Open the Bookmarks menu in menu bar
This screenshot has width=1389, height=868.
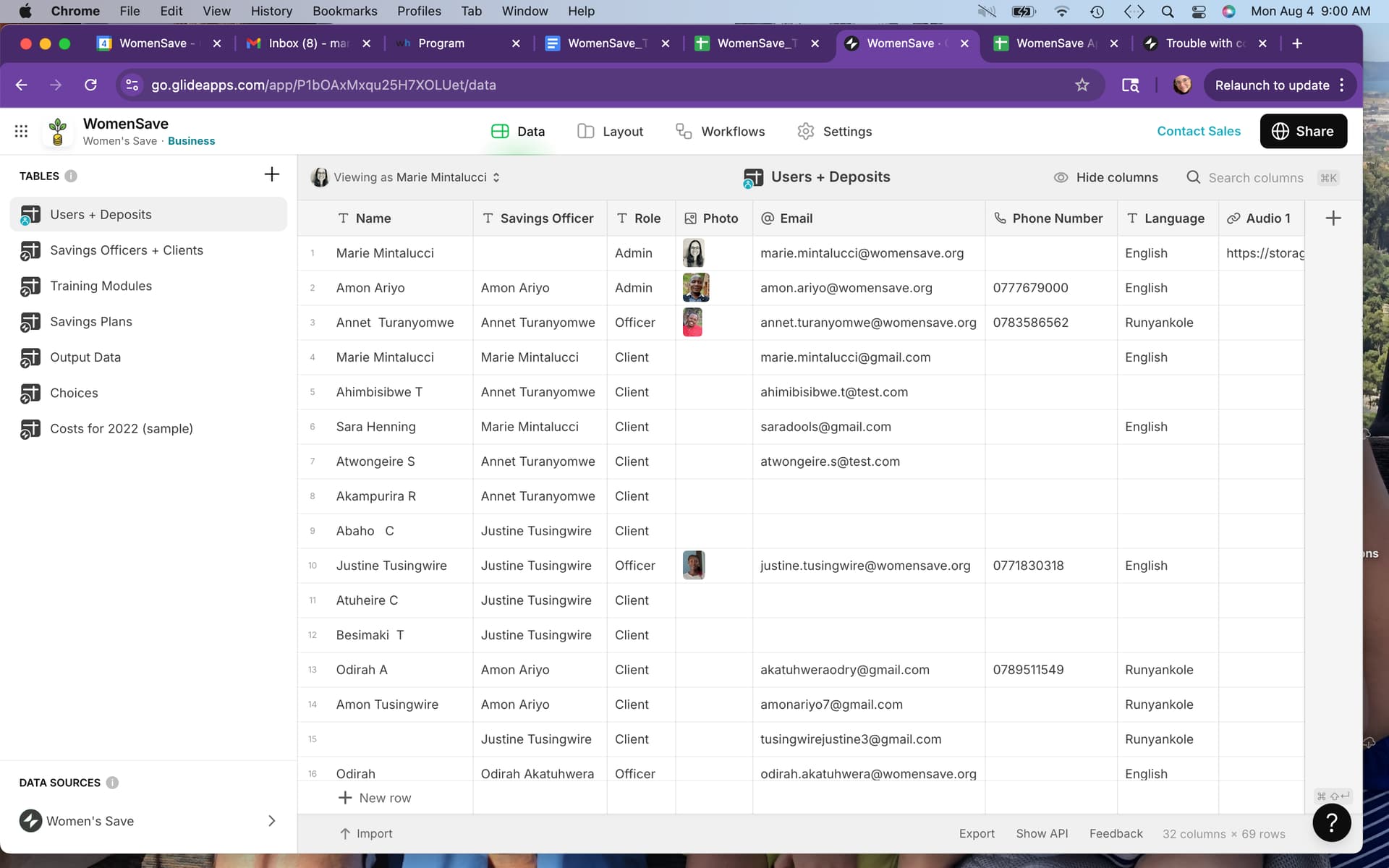(344, 11)
